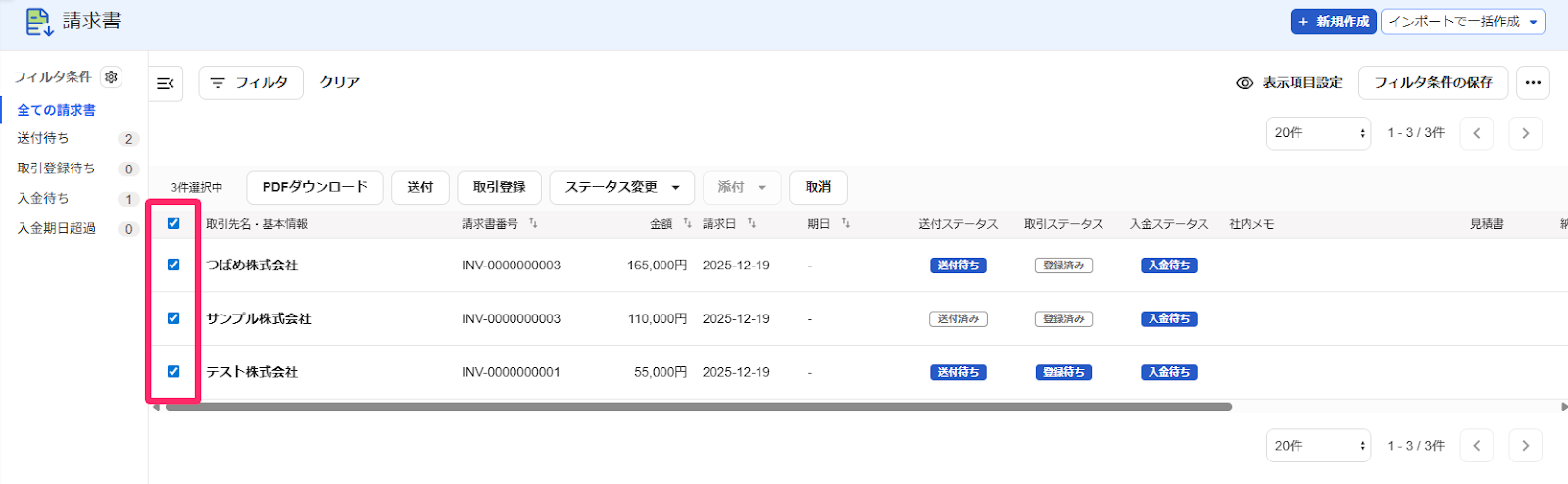Click the 取引先名・基本情報 column header
This screenshot has height=484, width=1568.
(x=257, y=224)
